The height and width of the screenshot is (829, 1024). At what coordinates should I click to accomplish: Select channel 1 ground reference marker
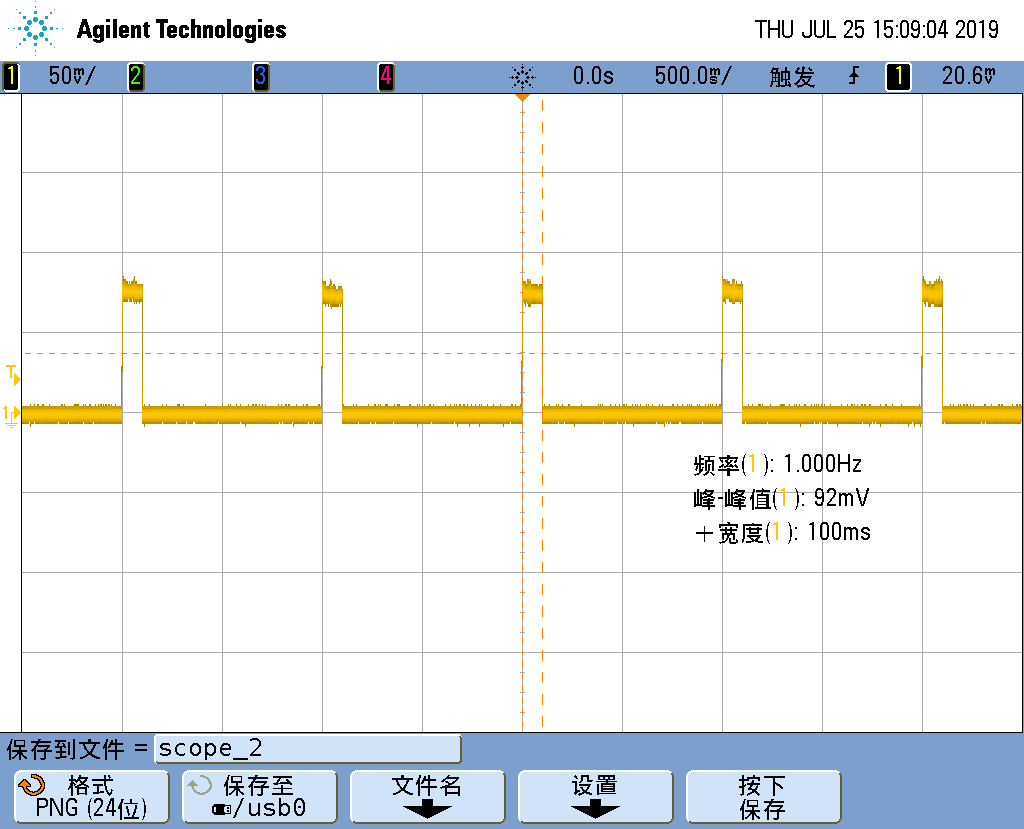12,414
